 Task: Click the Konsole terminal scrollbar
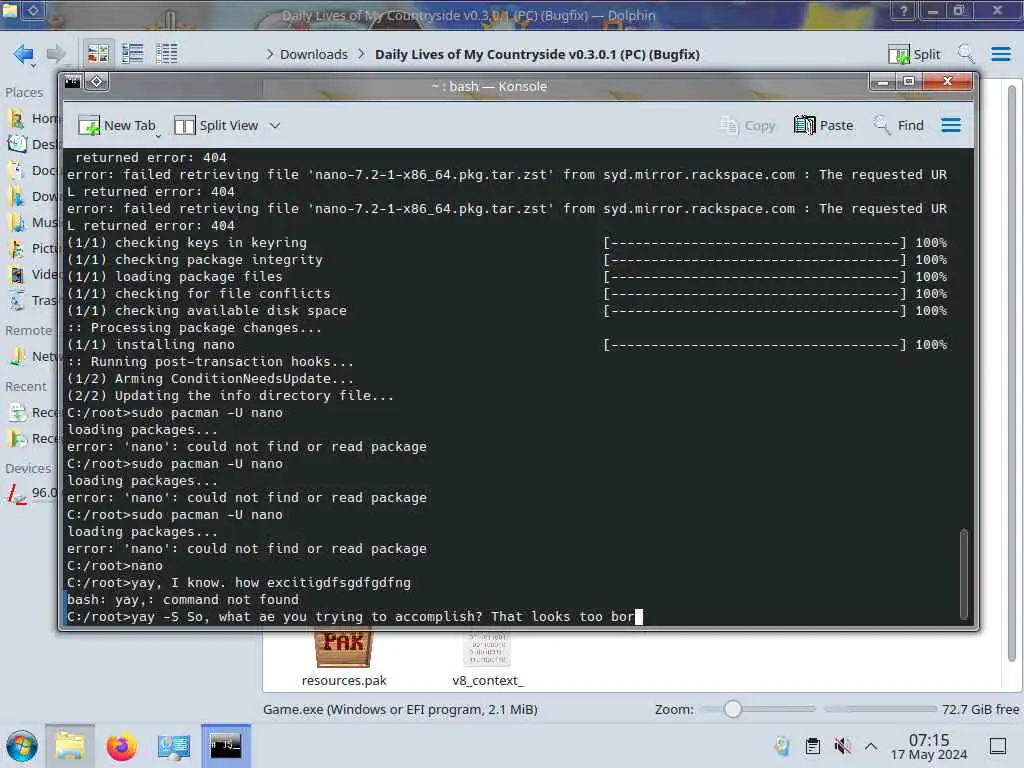click(963, 575)
